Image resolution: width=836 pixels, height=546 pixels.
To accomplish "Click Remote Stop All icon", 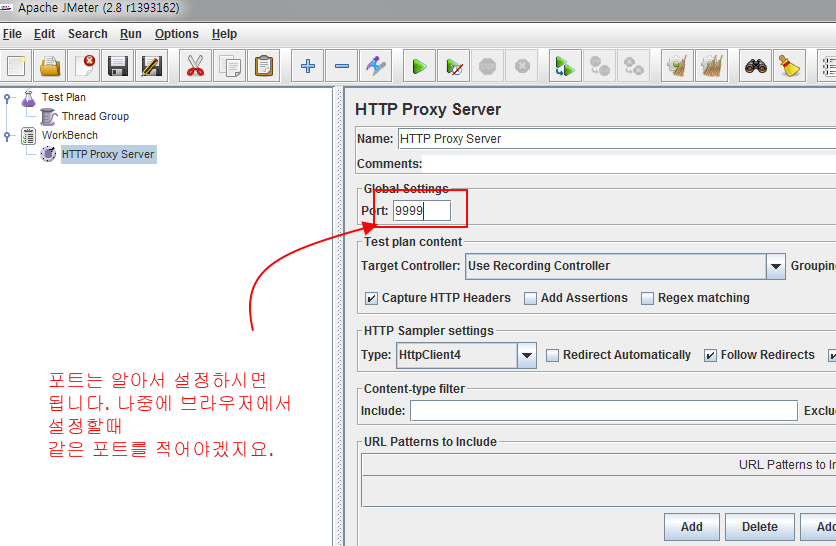I will [x=599, y=67].
